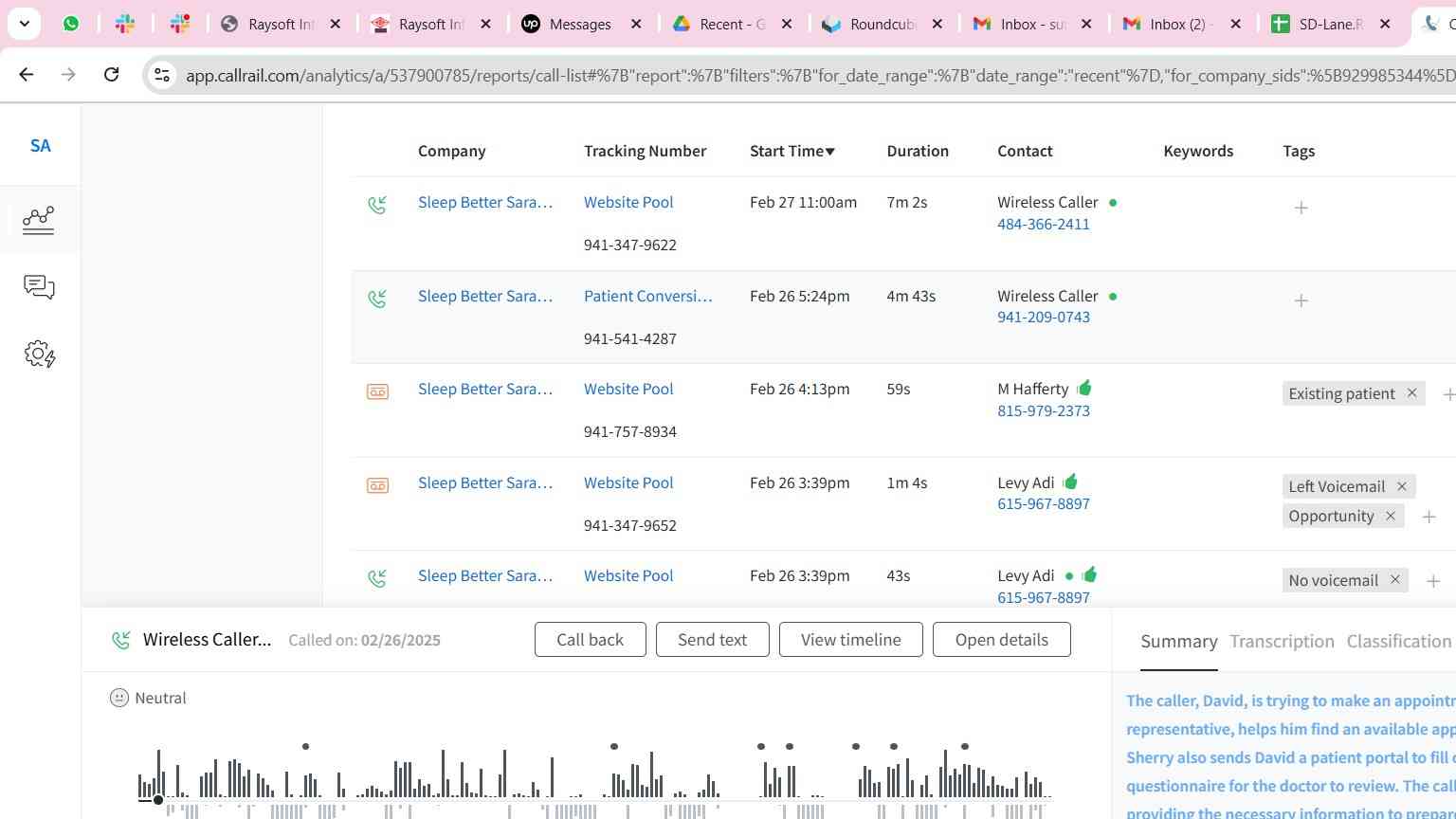Click the View timeline button
The width and height of the screenshot is (1456, 819).
(x=850, y=640)
